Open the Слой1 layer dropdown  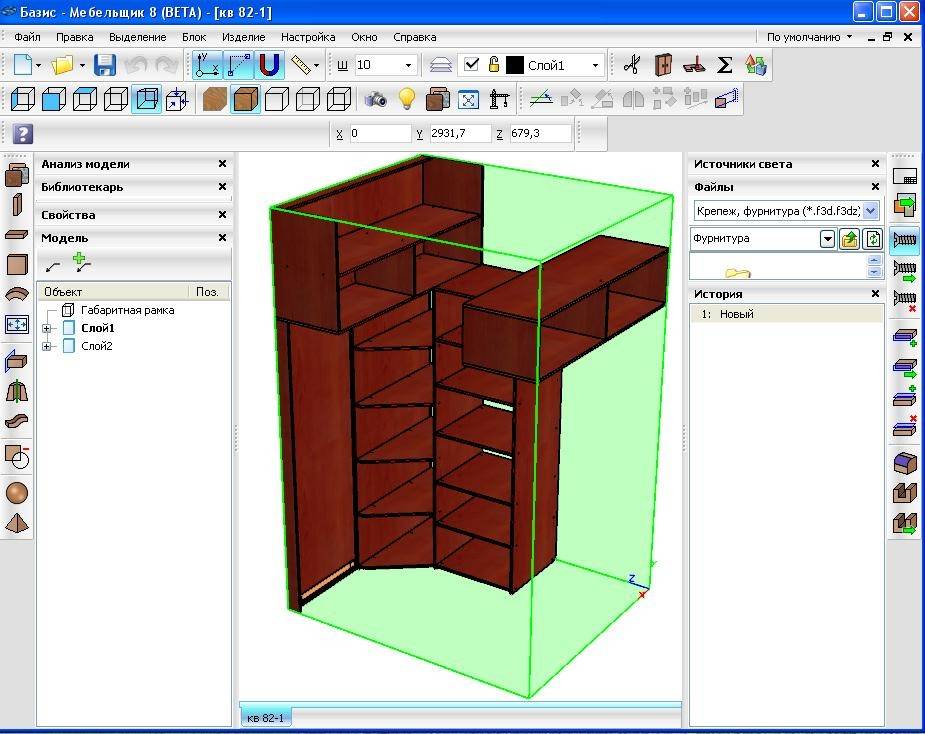(x=595, y=65)
